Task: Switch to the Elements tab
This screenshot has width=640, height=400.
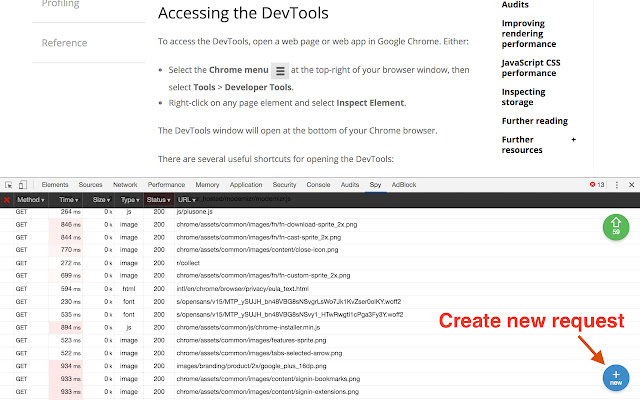Action: click(55, 184)
